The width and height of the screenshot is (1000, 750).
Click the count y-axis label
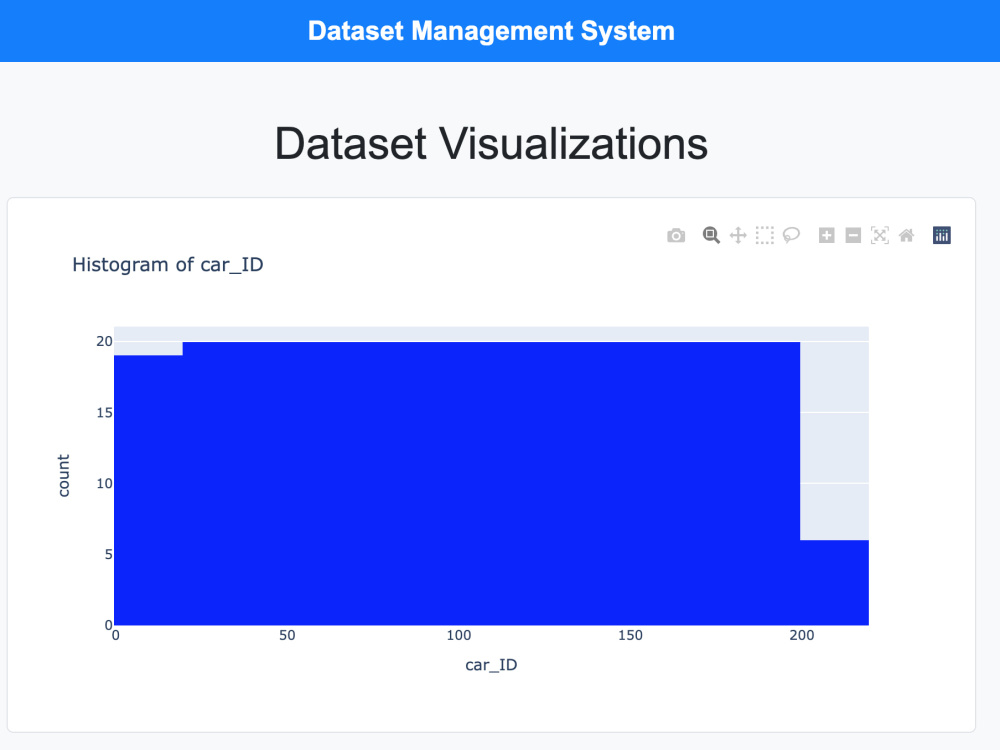click(x=63, y=476)
